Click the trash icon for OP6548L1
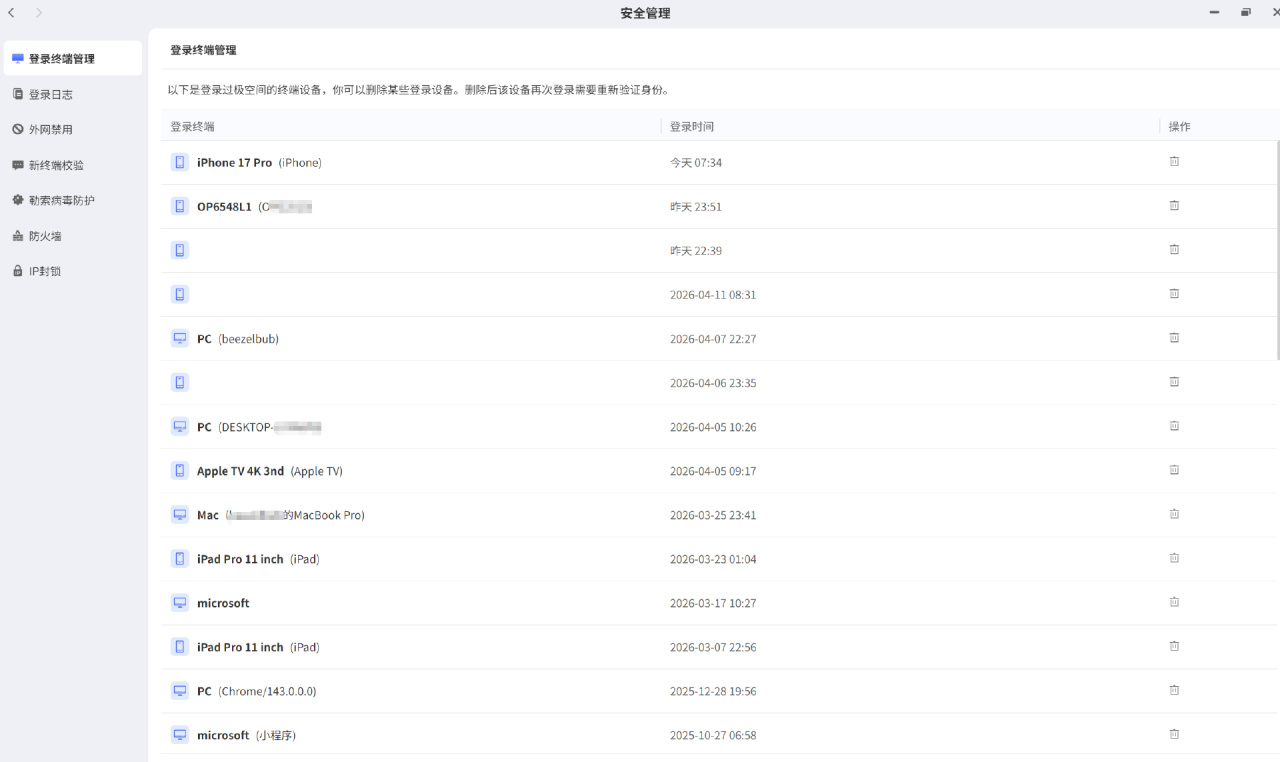The width and height of the screenshot is (1280, 762). [x=1174, y=205]
